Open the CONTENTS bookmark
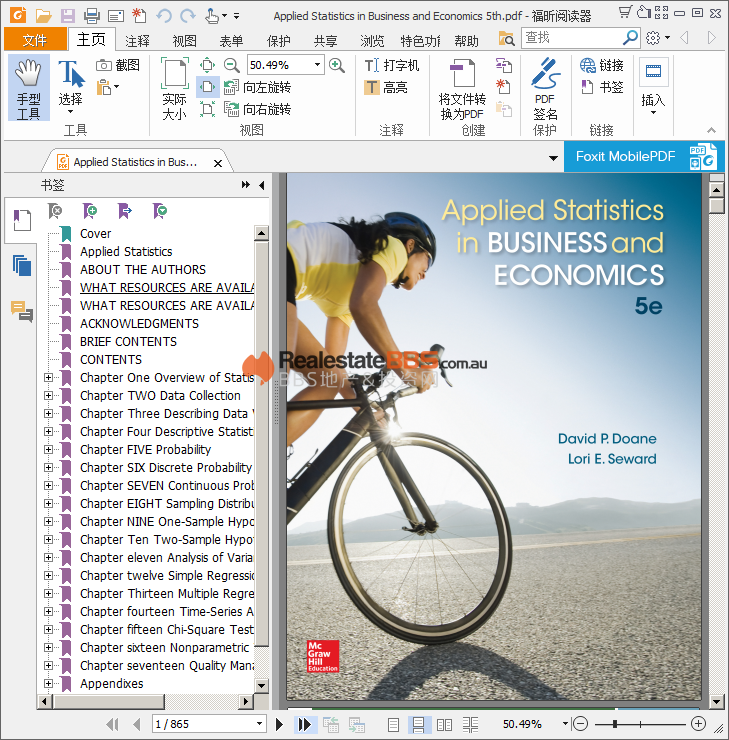The height and width of the screenshot is (740, 729). click(111, 360)
